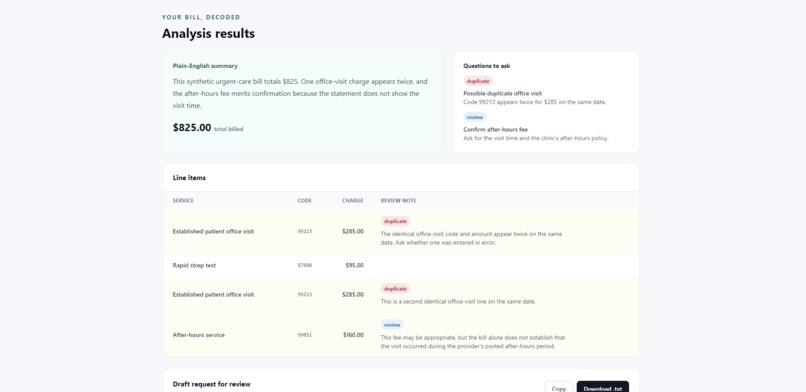
Task: Click the Rapid strep test row
Action: coord(401,266)
